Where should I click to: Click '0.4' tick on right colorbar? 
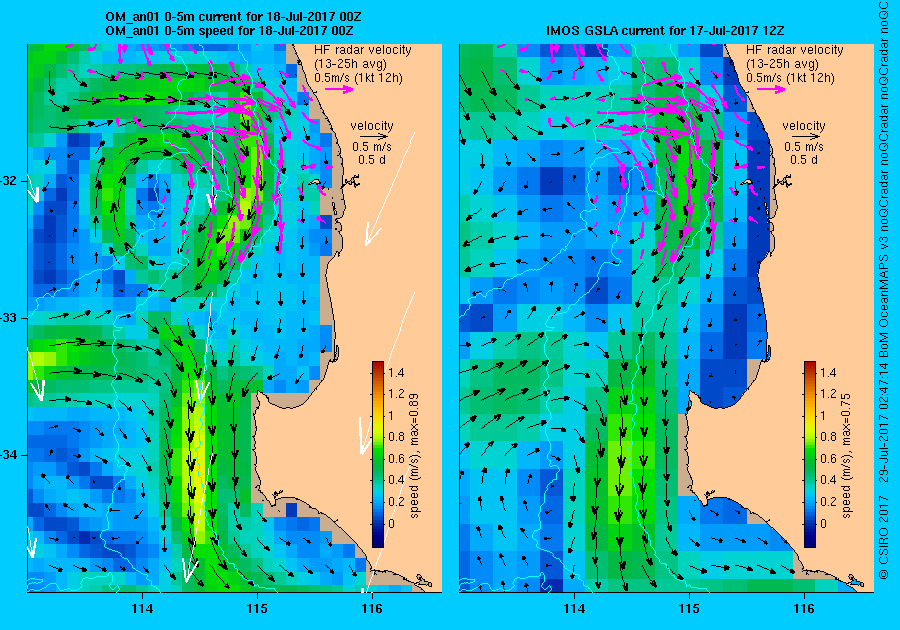pyautogui.click(x=828, y=480)
